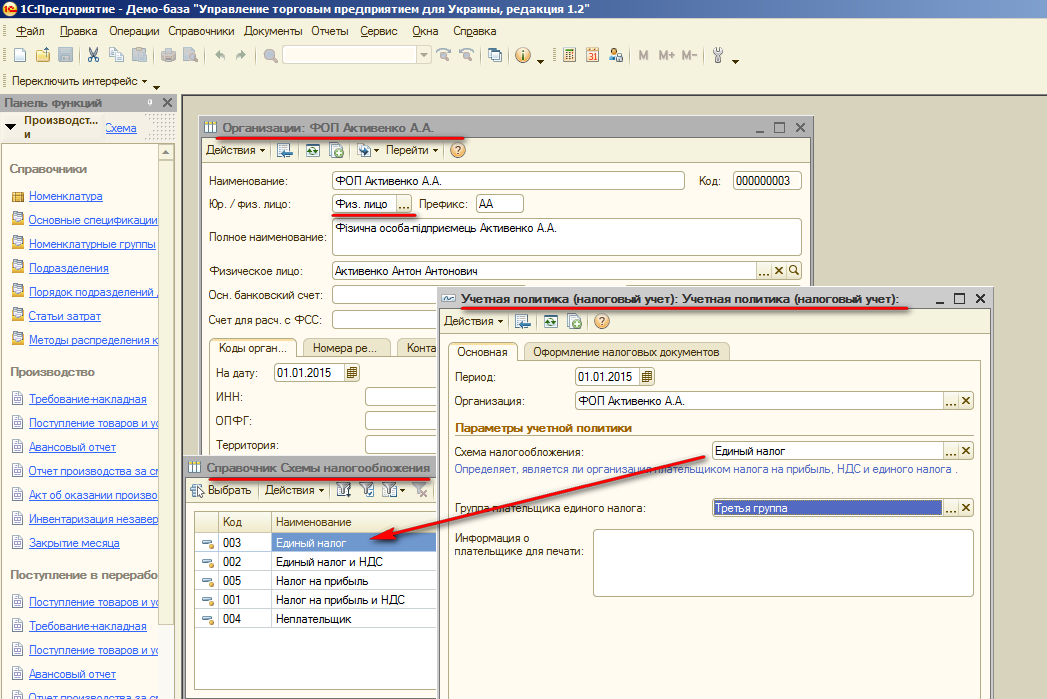Select the Единый налог и НДС row
Viewport: 1047px width, 699px height.
(x=315, y=561)
